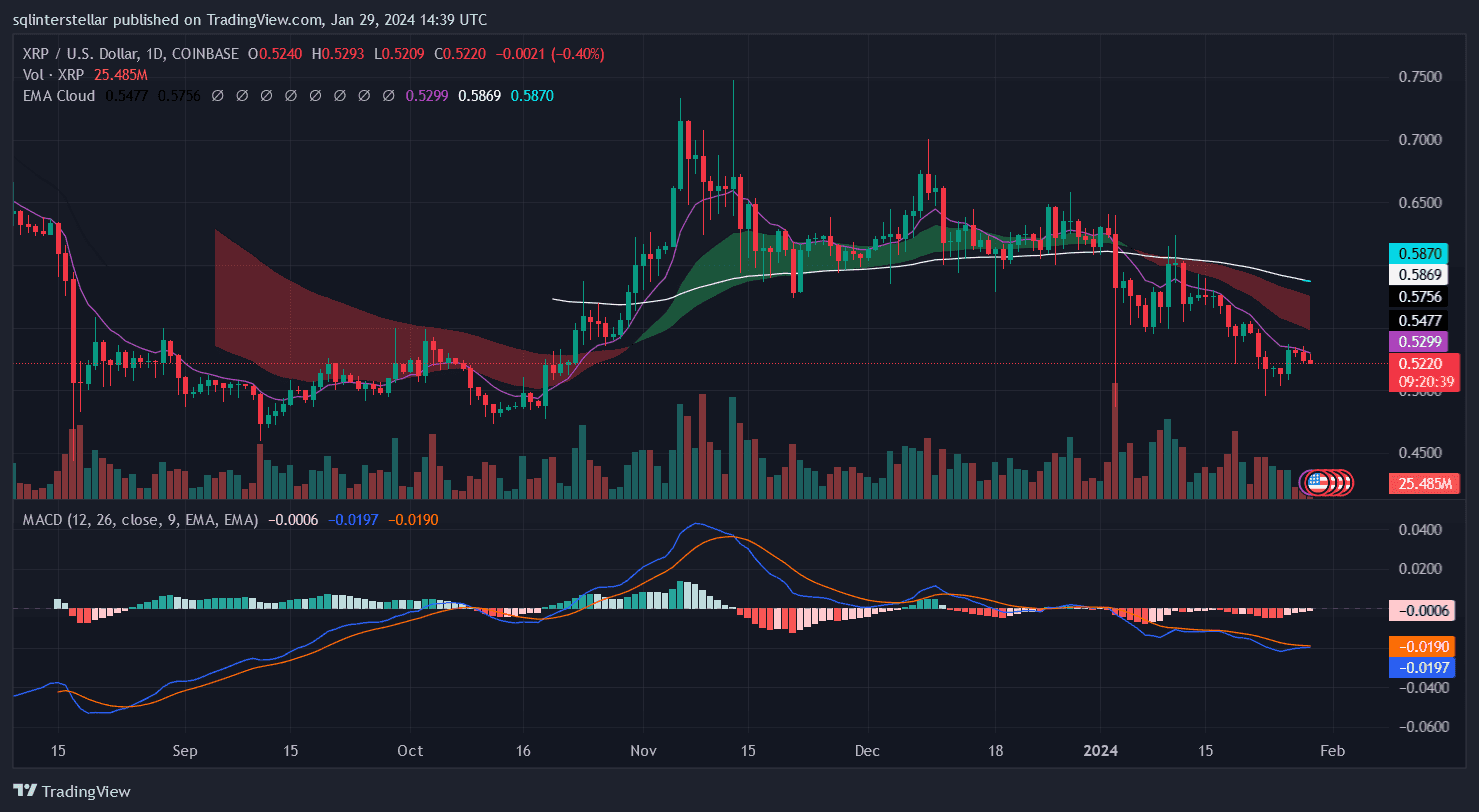Click the Sep label on the time axis
The width and height of the screenshot is (1479, 812).
point(184,750)
